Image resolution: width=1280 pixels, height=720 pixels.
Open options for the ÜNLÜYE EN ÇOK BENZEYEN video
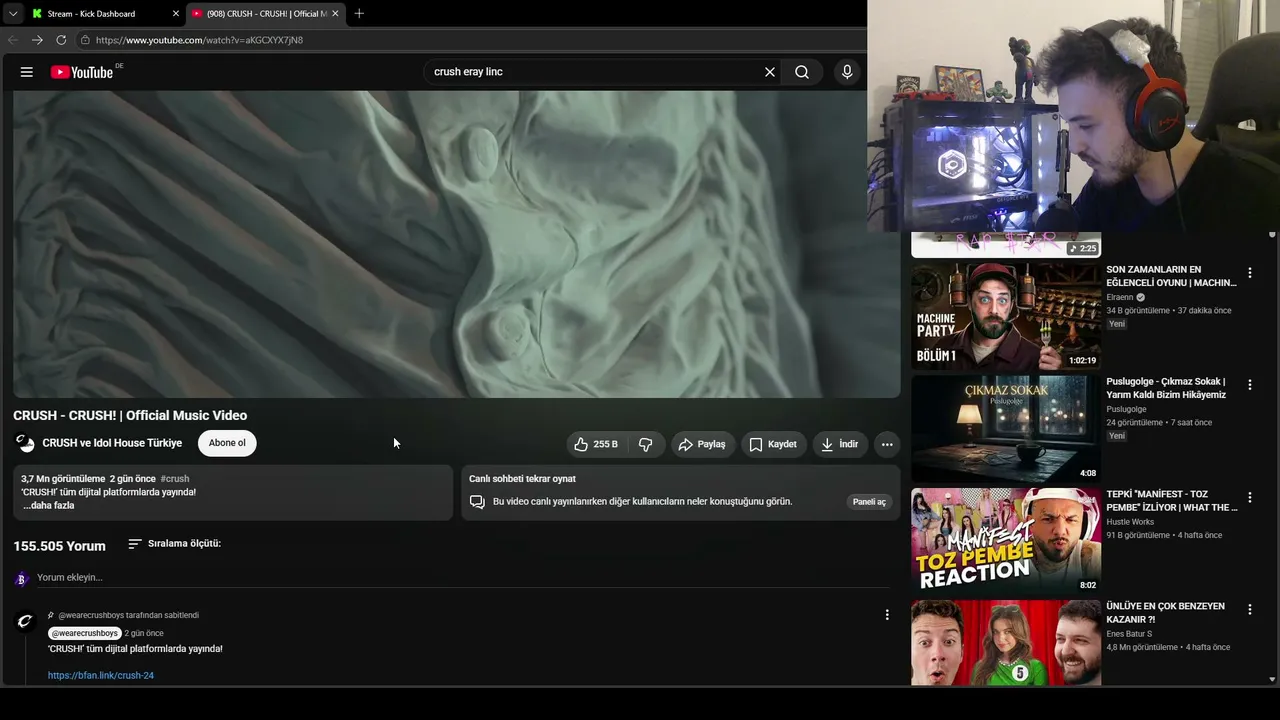point(1249,609)
